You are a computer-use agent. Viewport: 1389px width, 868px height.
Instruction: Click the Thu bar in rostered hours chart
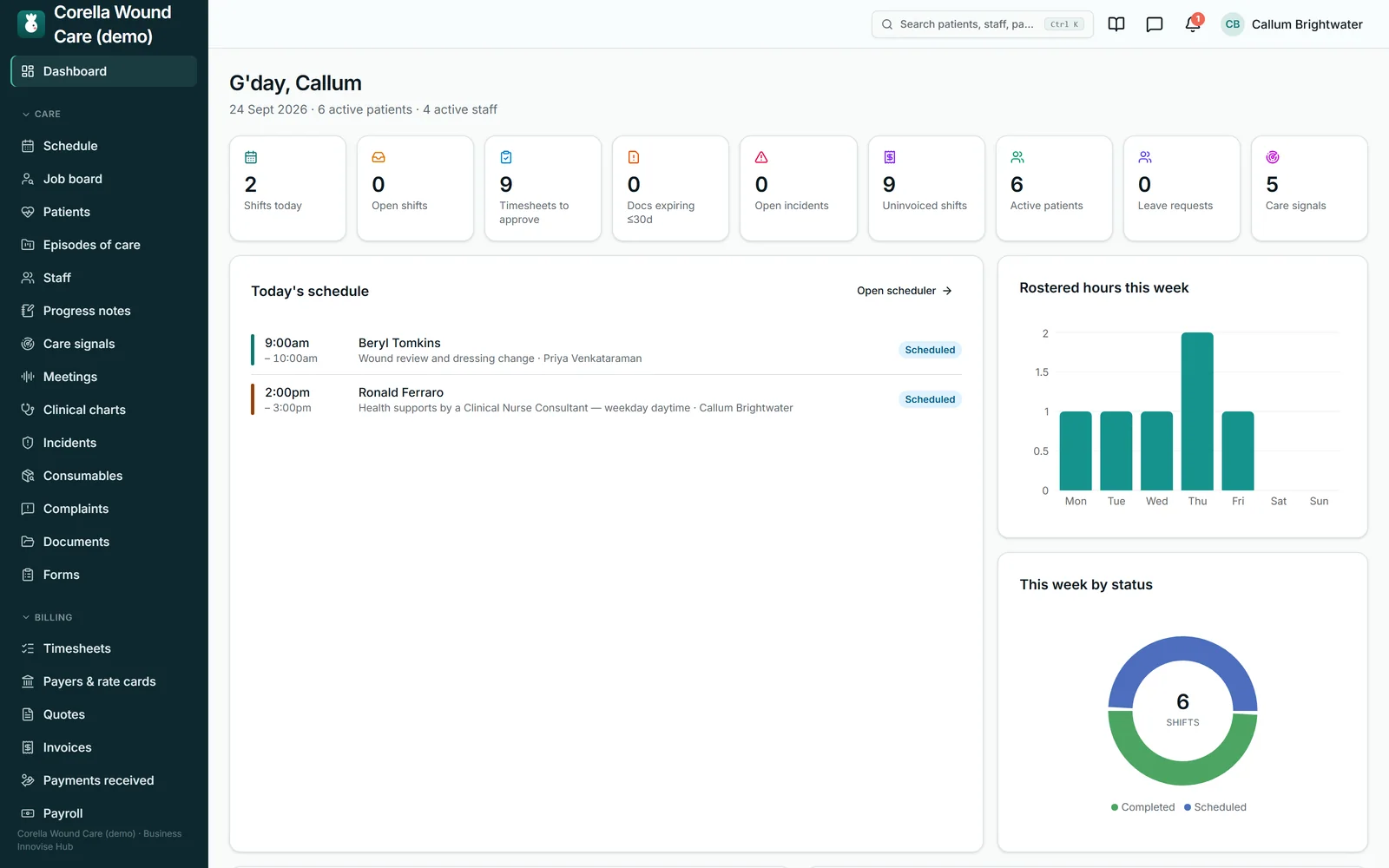(1197, 411)
